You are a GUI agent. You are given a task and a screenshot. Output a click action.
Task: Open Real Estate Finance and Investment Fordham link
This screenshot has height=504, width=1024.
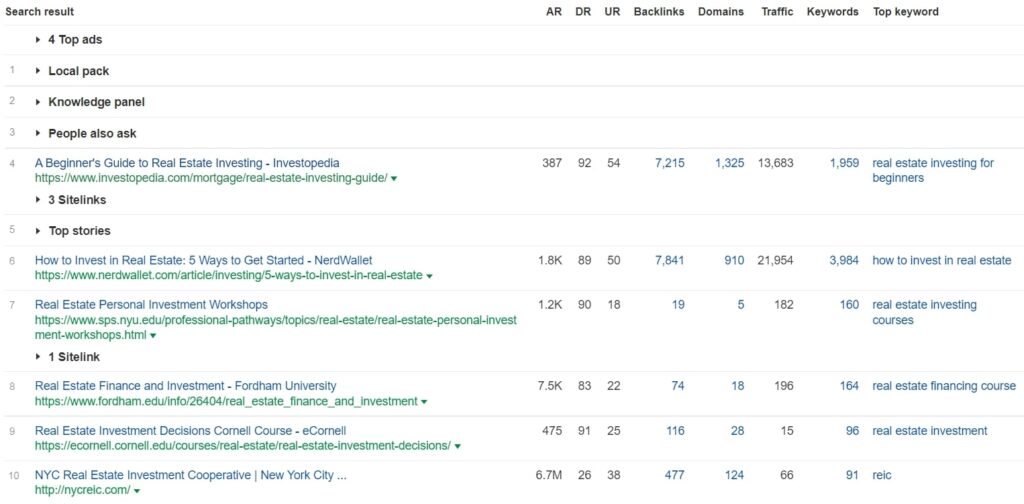pos(186,386)
